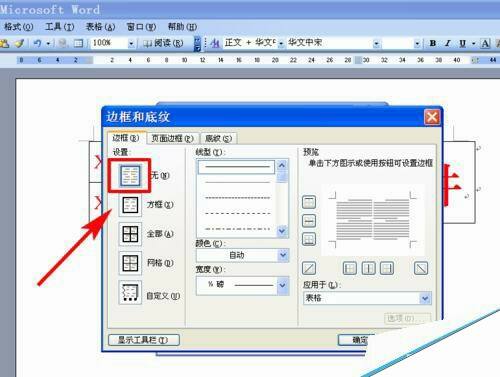Click the Styles and Formatting icon
This screenshot has width=500, height=377.
pyautogui.click(x=215, y=43)
